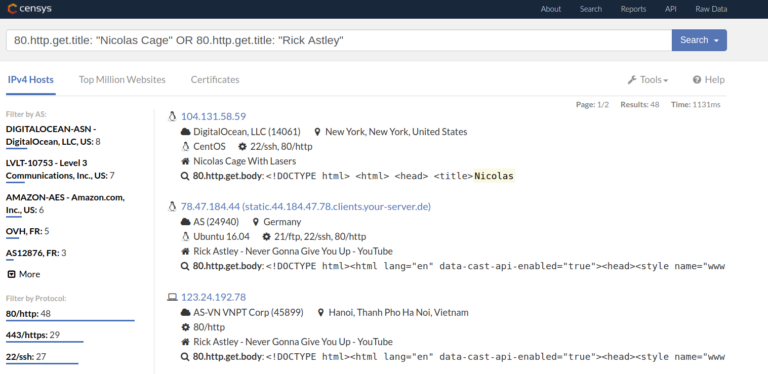Viewport: 768px width, 374px height.
Task: Click the laptop icon beside 123.24.192.78
Action: click(x=172, y=297)
